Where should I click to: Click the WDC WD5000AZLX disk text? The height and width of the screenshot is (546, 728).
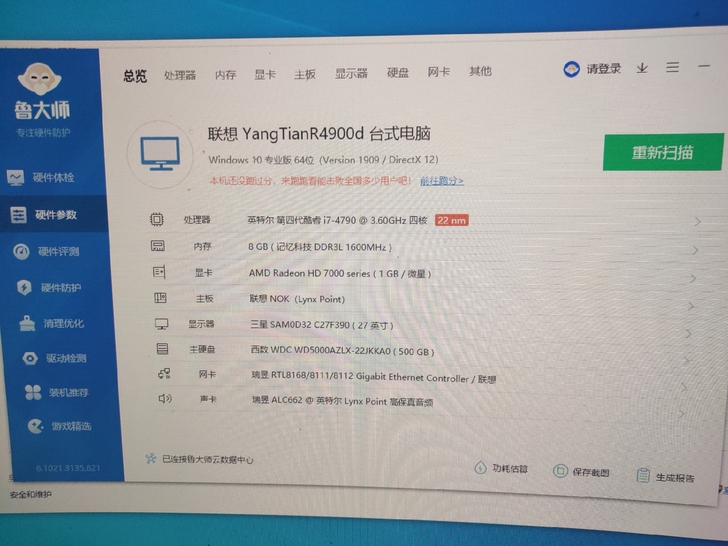tap(342, 351)
